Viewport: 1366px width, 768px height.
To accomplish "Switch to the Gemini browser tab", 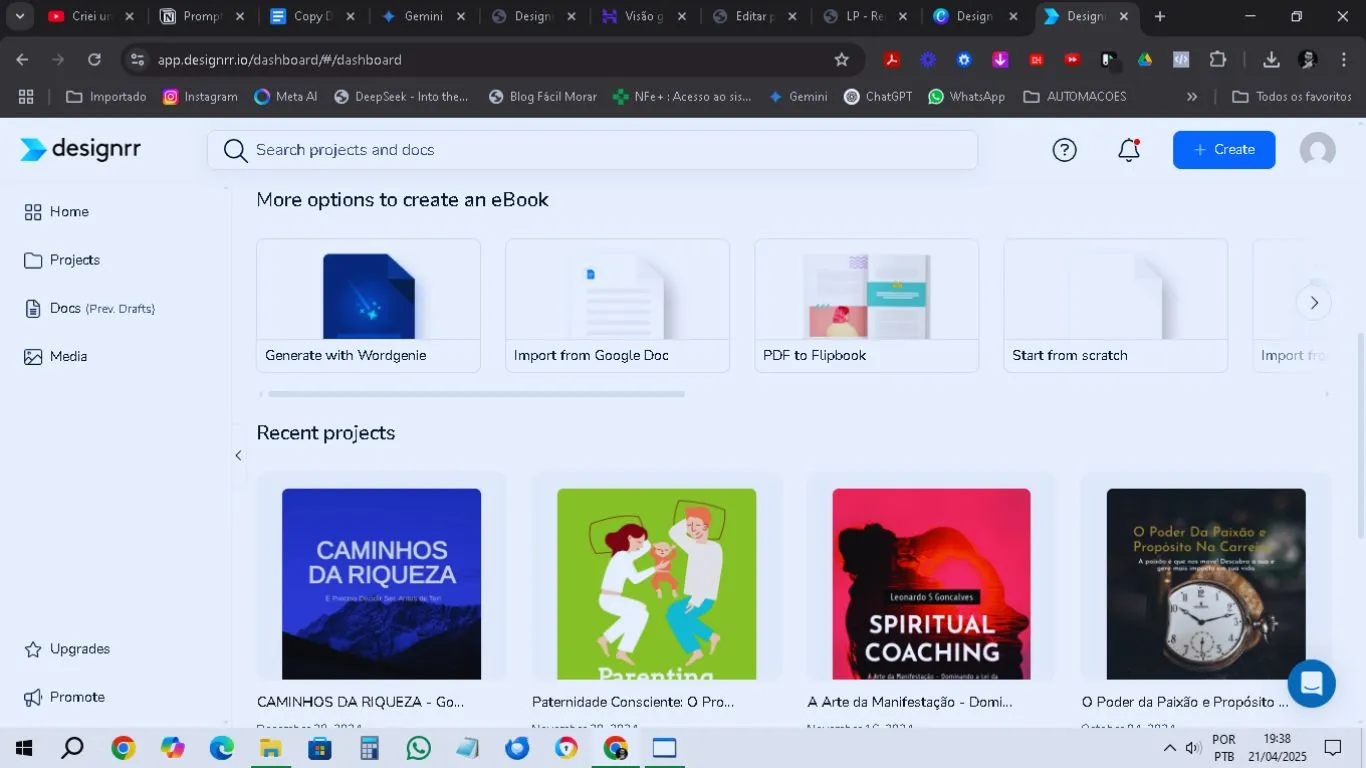I will click(423, 16).
